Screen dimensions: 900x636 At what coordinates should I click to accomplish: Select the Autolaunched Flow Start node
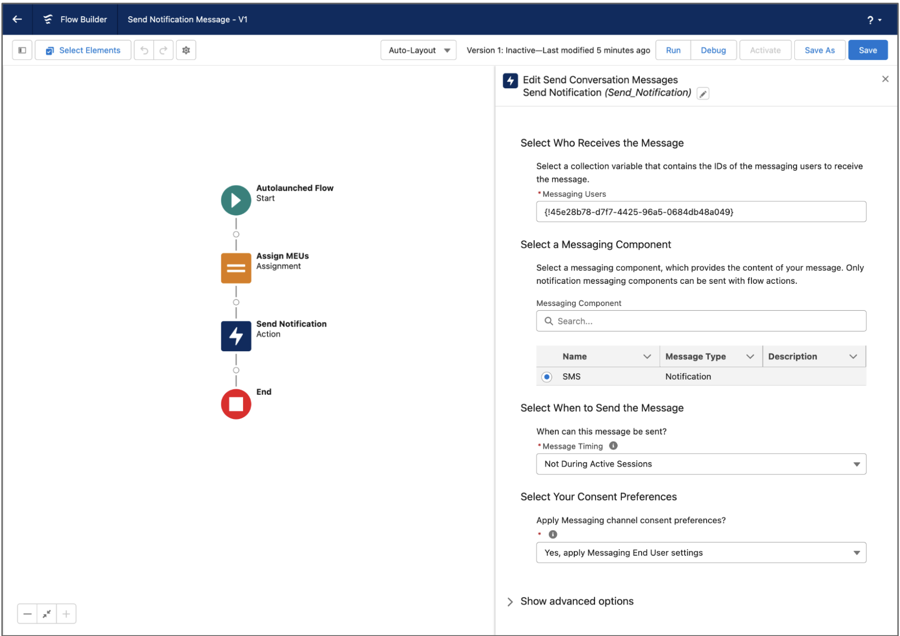[236, 200]
